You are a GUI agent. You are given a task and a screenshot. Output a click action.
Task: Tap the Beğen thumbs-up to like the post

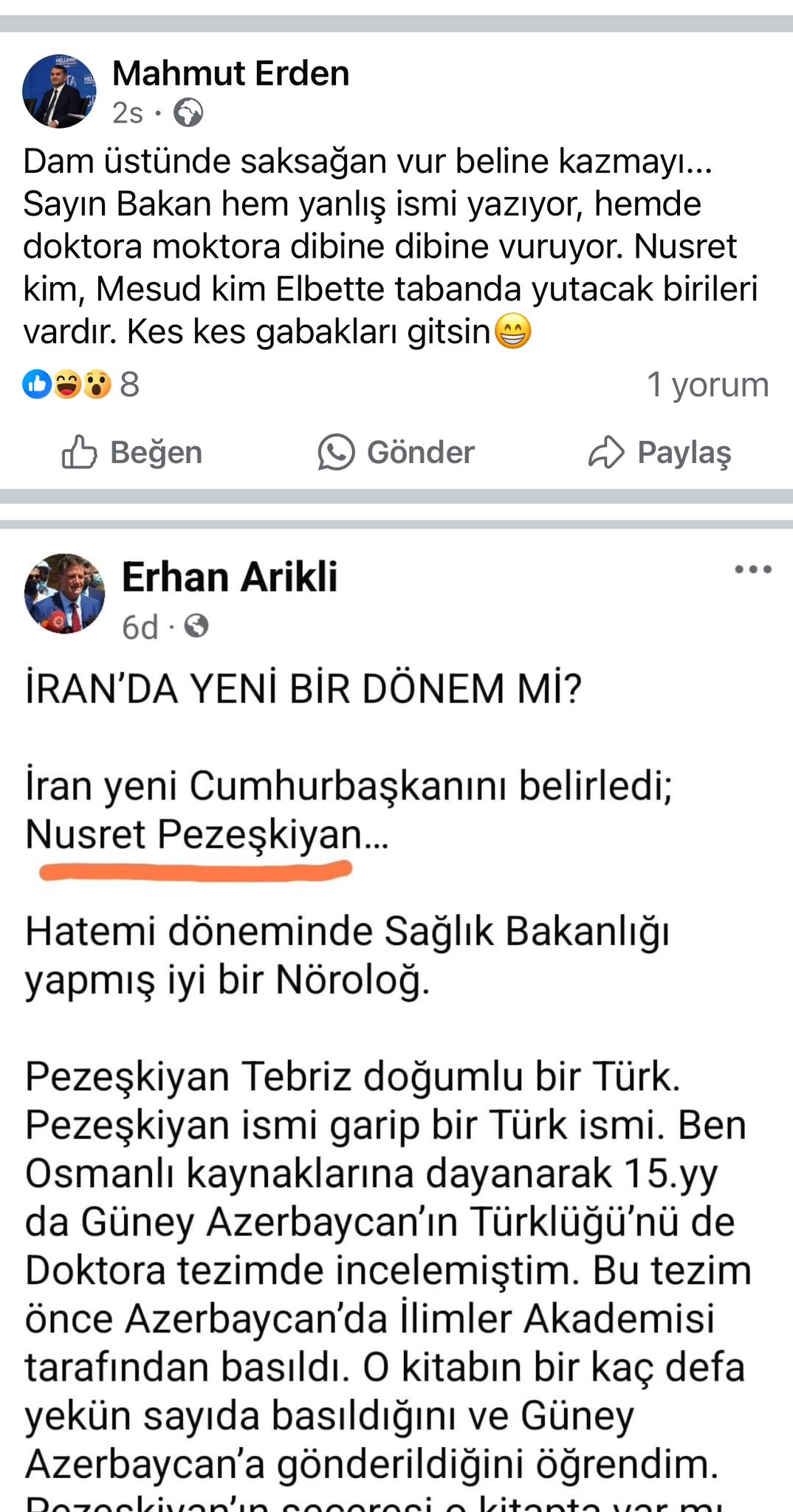coord(80,452)
